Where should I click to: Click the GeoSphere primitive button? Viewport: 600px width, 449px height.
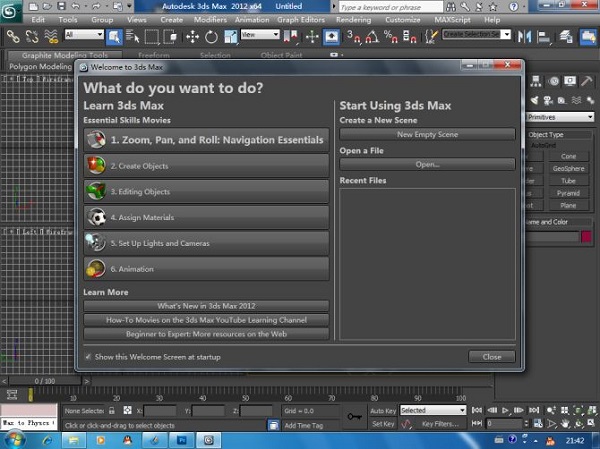click(x=568, y=168)
